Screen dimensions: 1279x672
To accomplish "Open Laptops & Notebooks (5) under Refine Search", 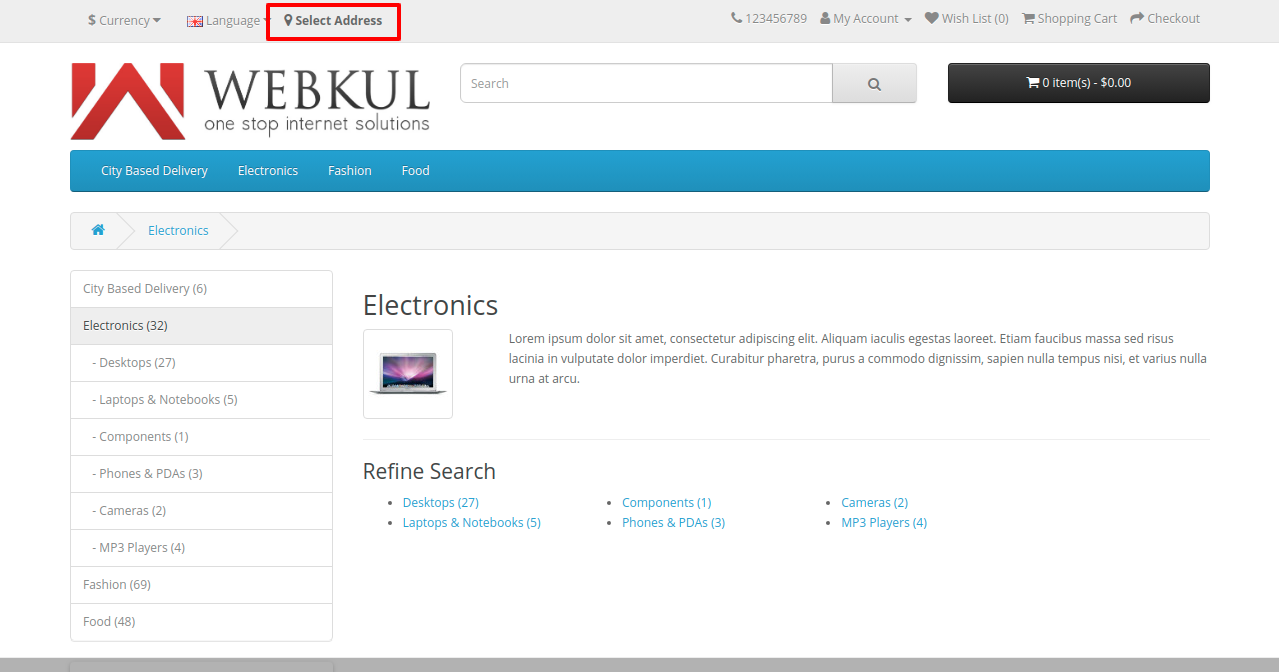I will click(472, 523).
